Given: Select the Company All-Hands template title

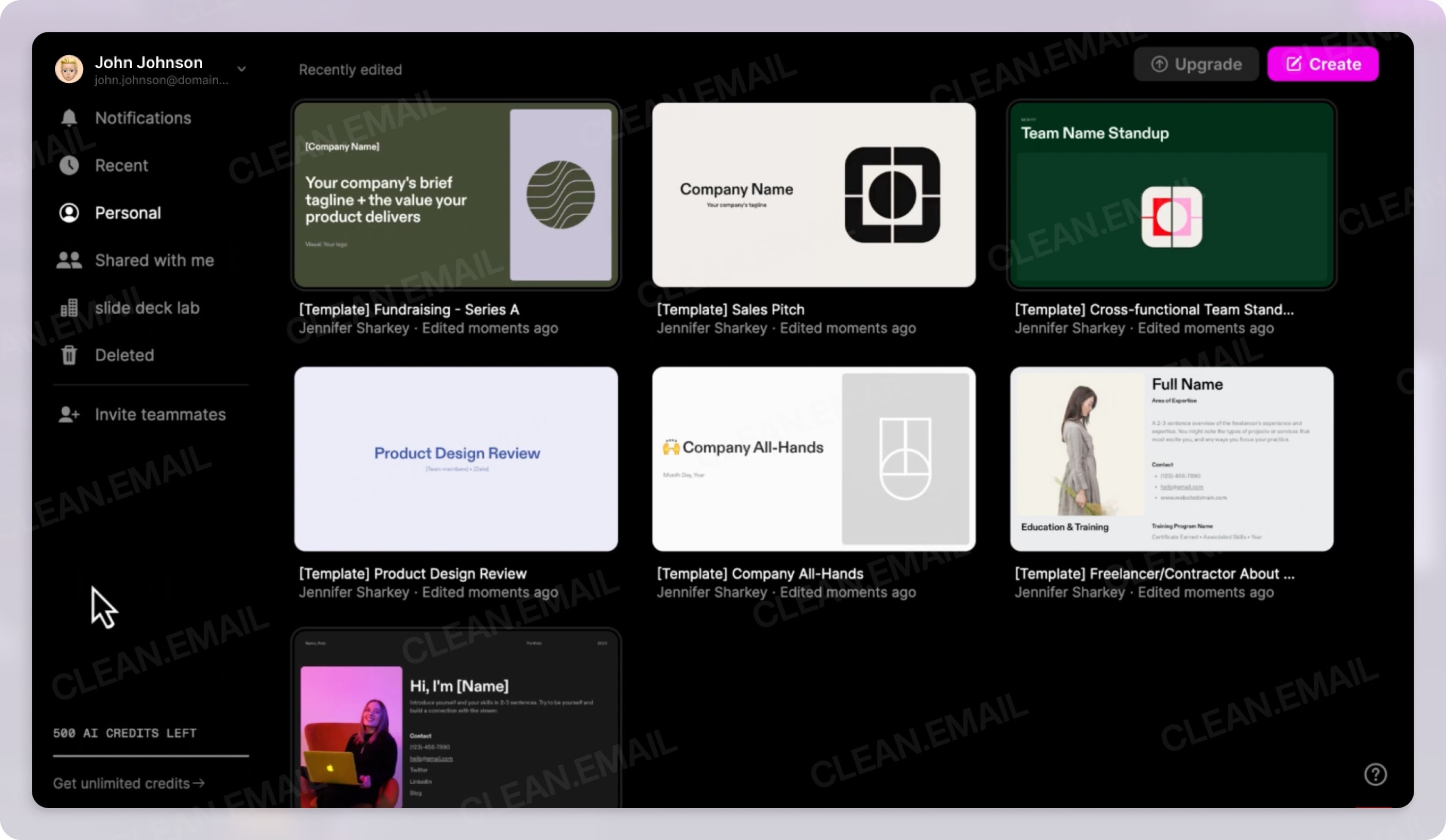Looking at the screenshot, I should [x=760, y=574].
